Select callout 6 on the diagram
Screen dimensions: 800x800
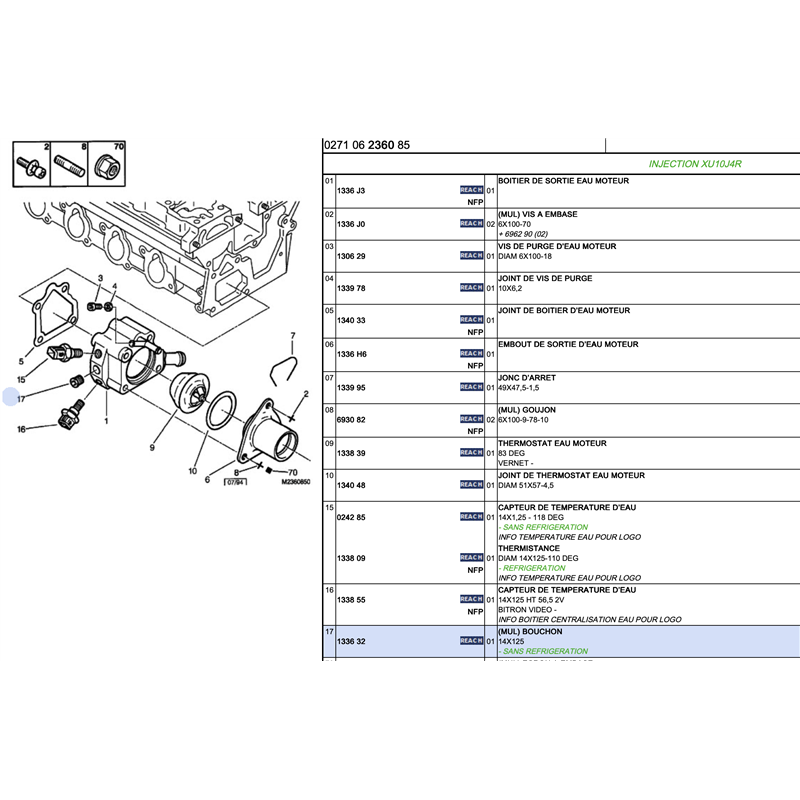point(207,480)
